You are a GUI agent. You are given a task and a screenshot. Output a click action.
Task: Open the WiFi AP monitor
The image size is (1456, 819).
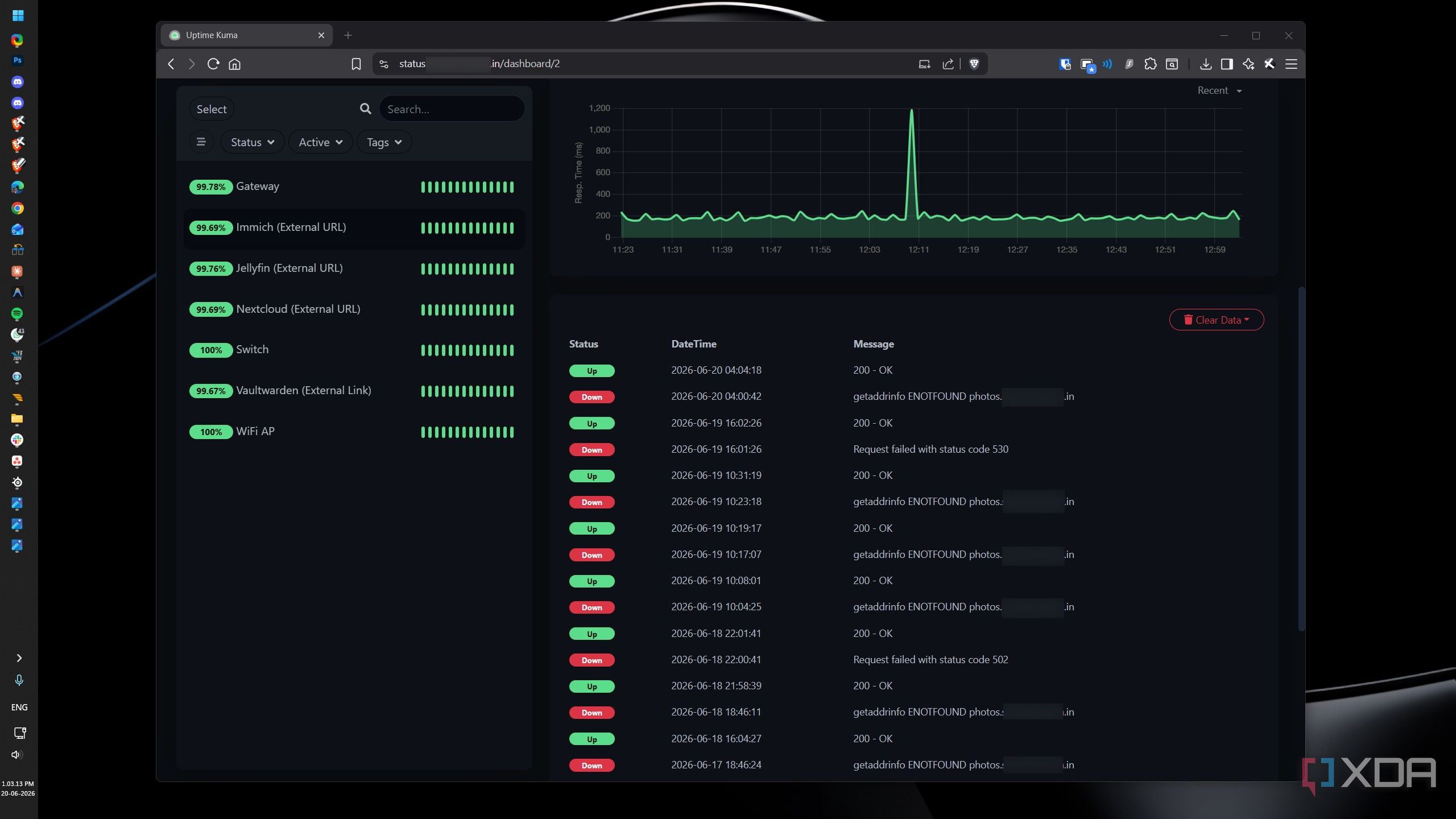354,432
